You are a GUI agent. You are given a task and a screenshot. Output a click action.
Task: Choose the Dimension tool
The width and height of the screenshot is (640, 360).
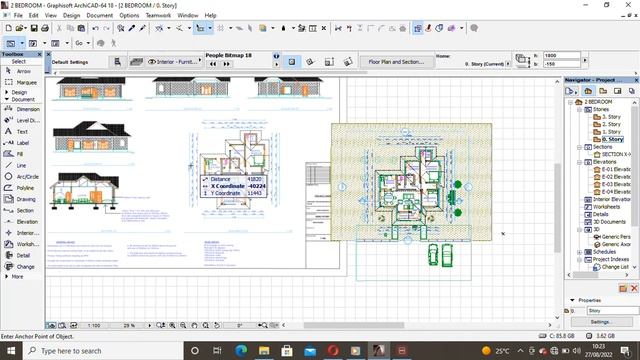tap(22, 109)
